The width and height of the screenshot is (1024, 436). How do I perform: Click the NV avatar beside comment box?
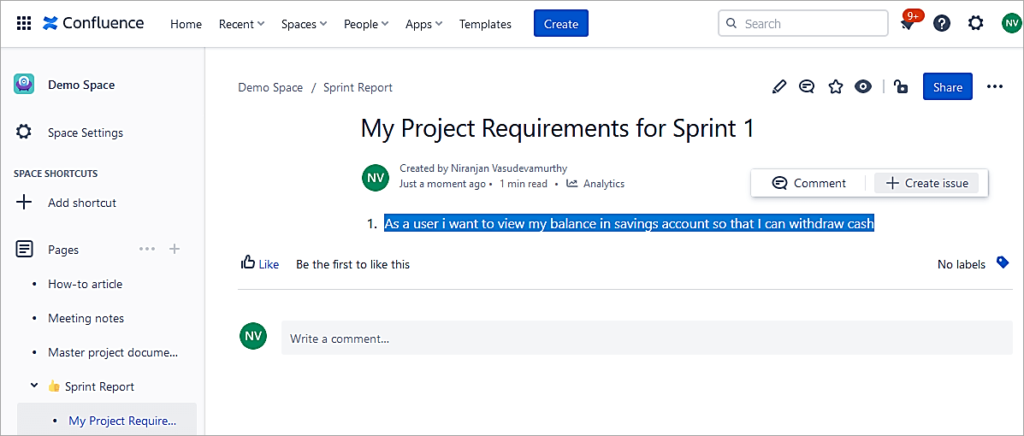pyautogui.click(x=253, y=335)
